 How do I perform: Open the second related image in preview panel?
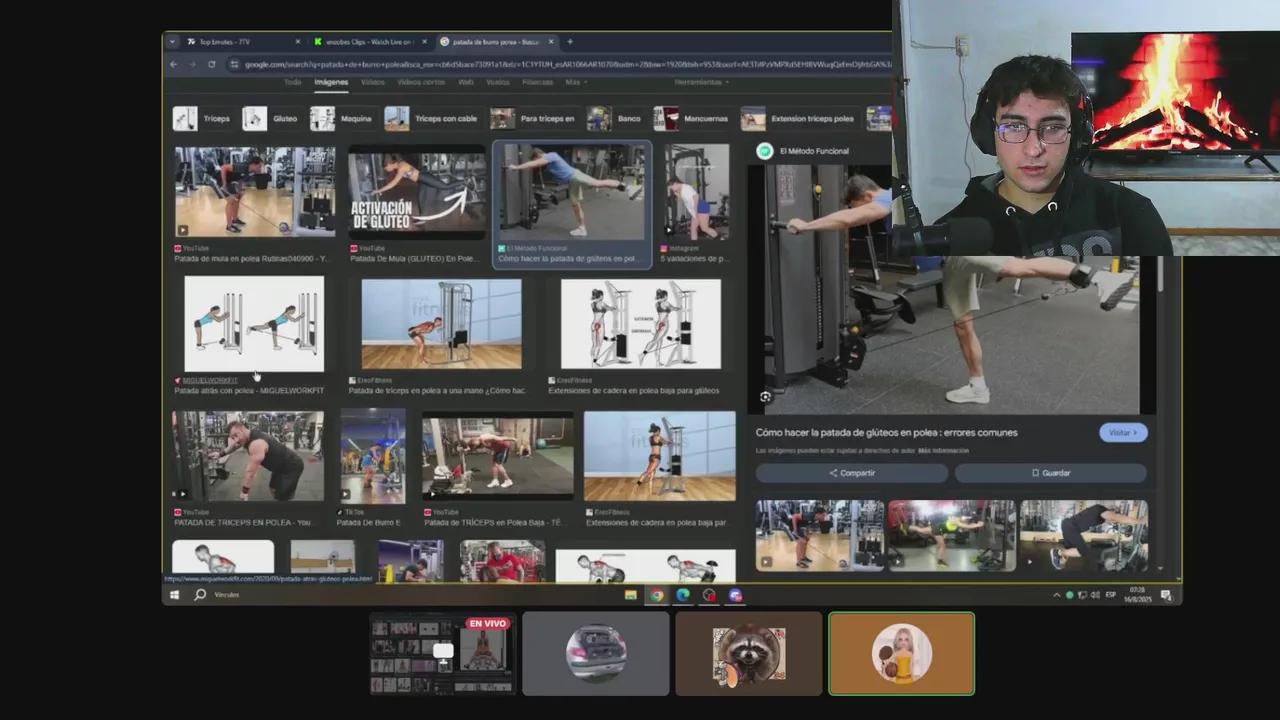tap(951, 536)
